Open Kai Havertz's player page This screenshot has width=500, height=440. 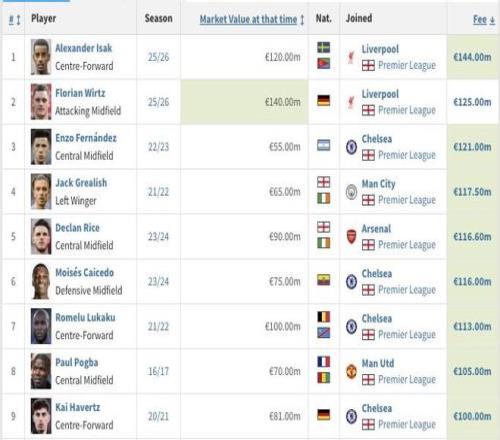(x=78, y=407)
